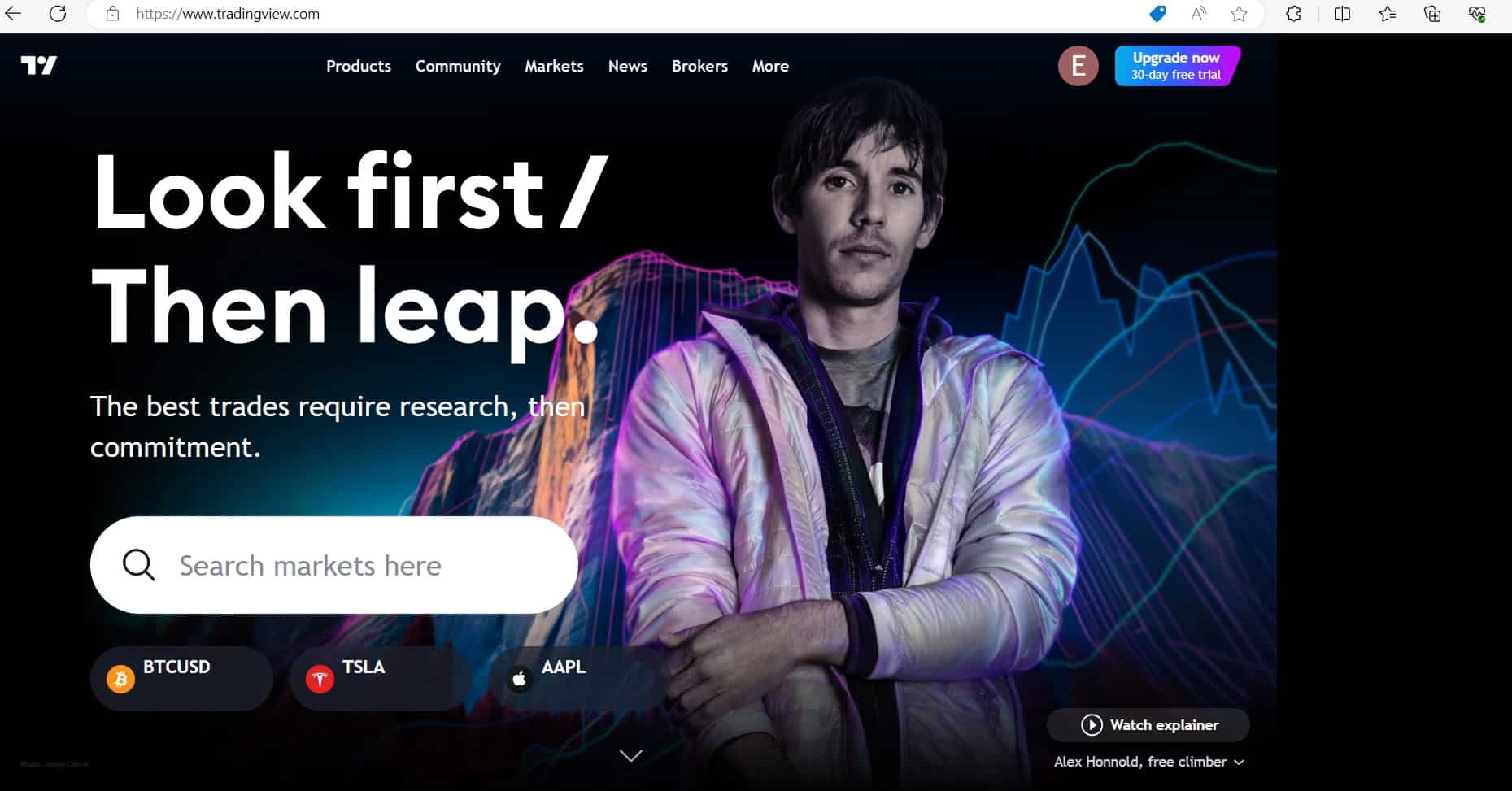Click the search magnifier icon
Image resolution: width=1512 pixels, height=791 pixels.
click(138, 564)
